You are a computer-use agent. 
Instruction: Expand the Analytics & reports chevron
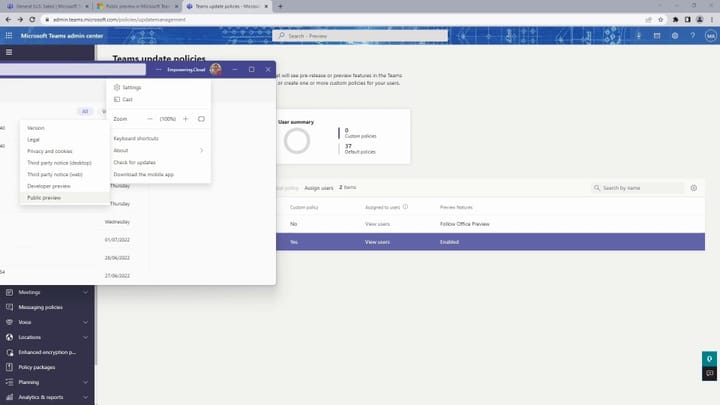coord(85,397)
